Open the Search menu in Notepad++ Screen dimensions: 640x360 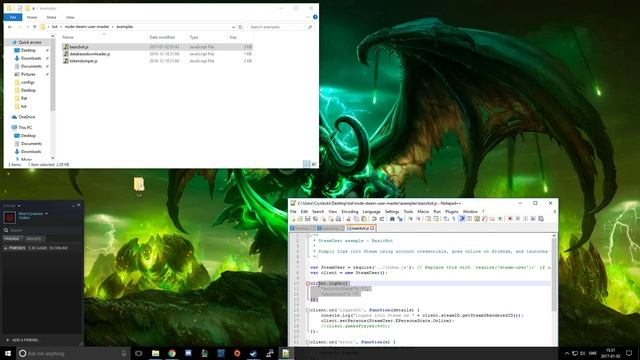tap(318, 211)
